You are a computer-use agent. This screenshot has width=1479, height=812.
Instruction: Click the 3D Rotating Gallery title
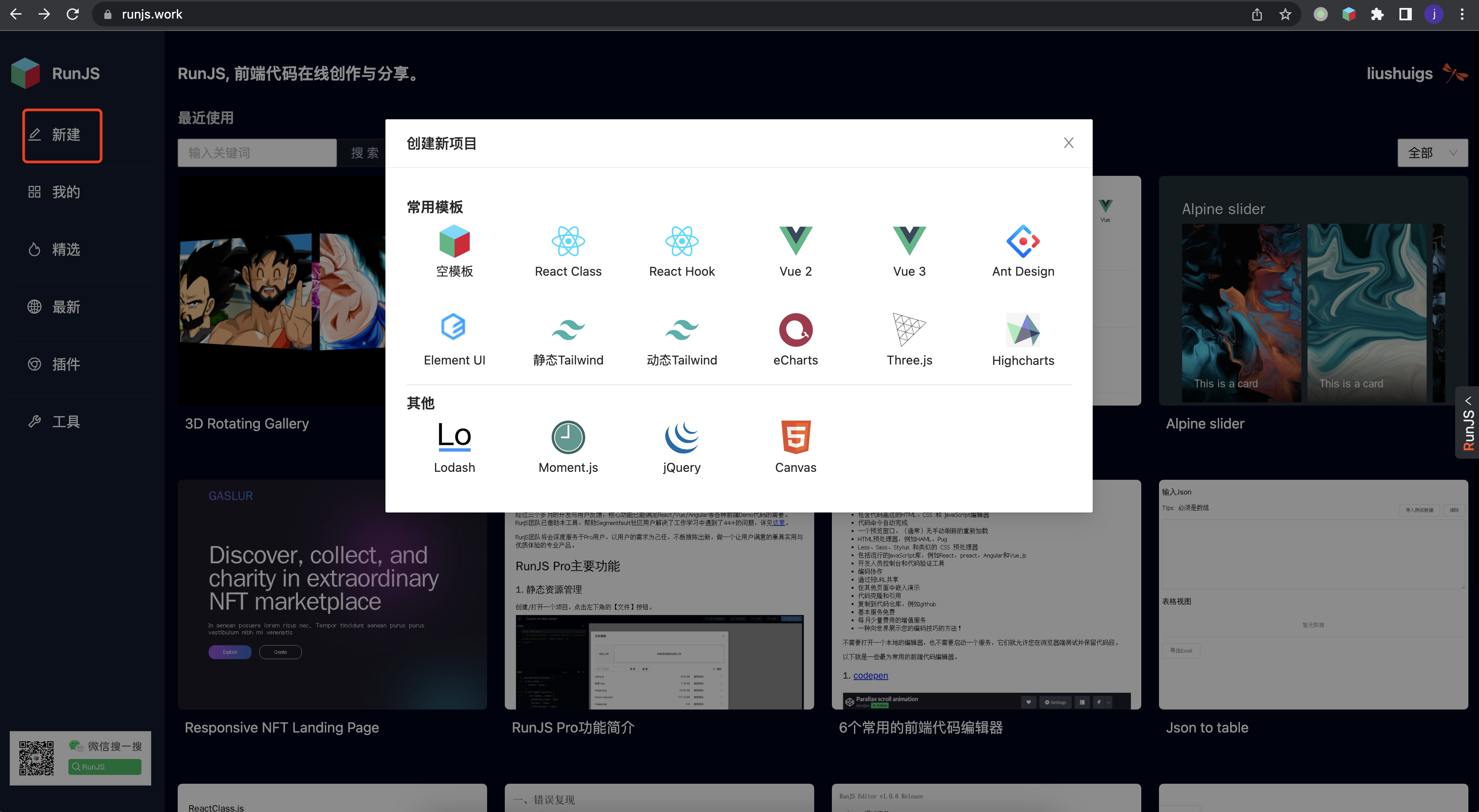click(246, 424)
